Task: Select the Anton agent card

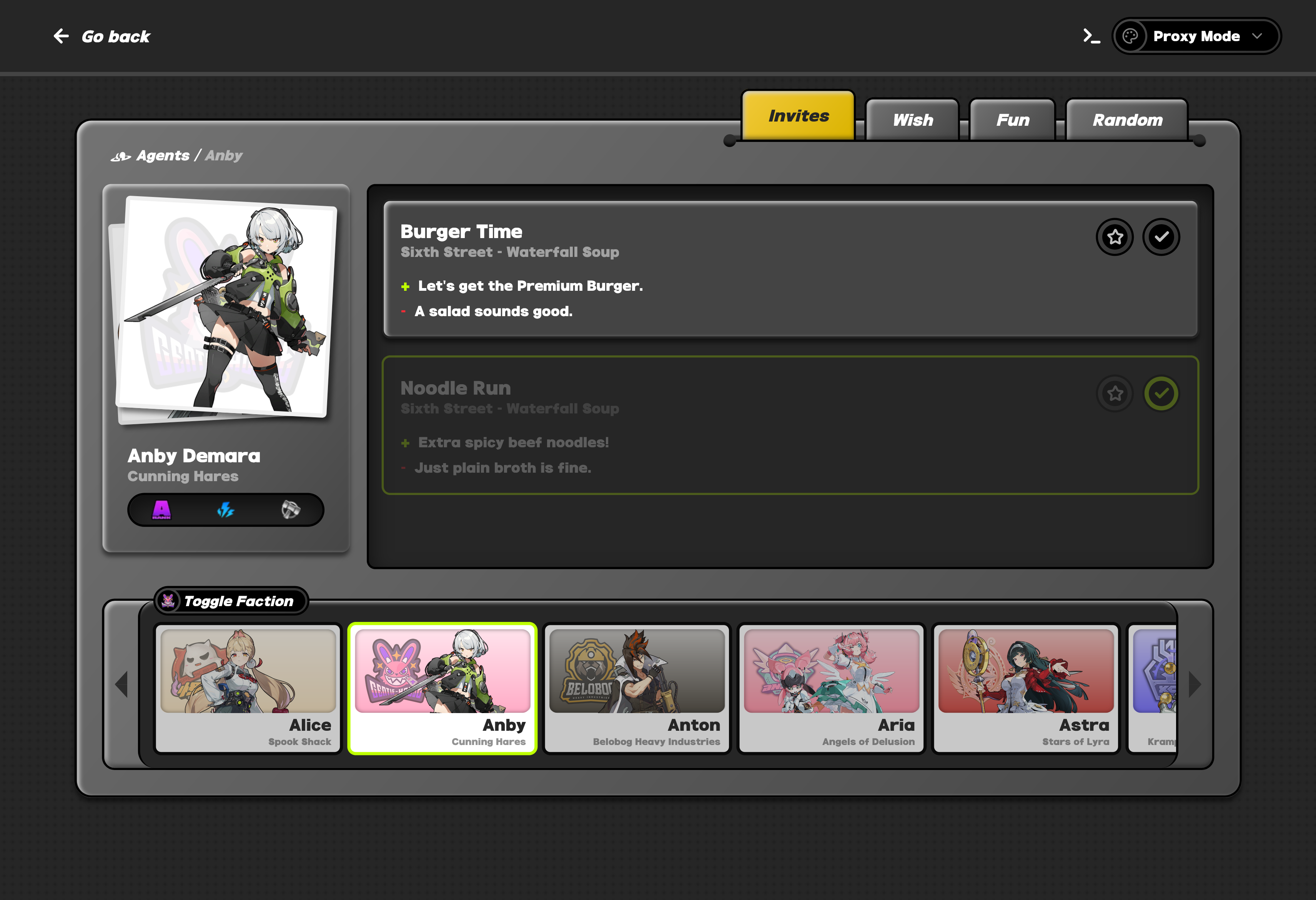Action: 637,688
